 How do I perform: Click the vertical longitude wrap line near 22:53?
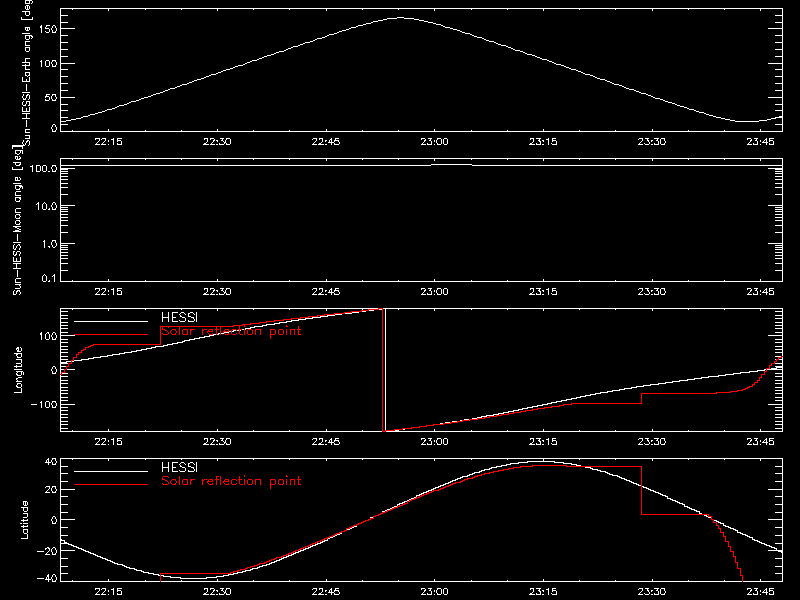tap(384, 370)
